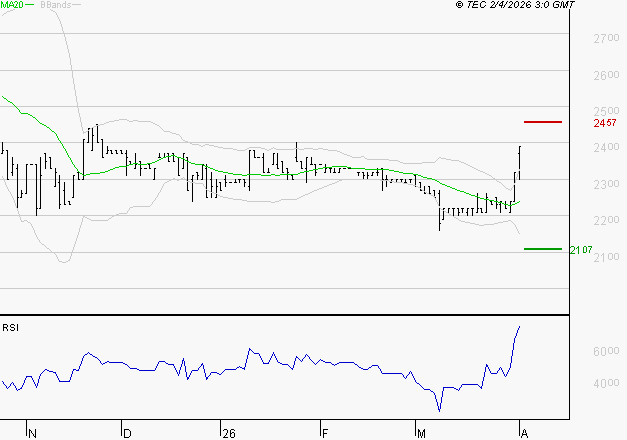Viewport: 627px width, 440px height.
Task: Click the 2600 price axis label
Action: (x=606, y=75)
